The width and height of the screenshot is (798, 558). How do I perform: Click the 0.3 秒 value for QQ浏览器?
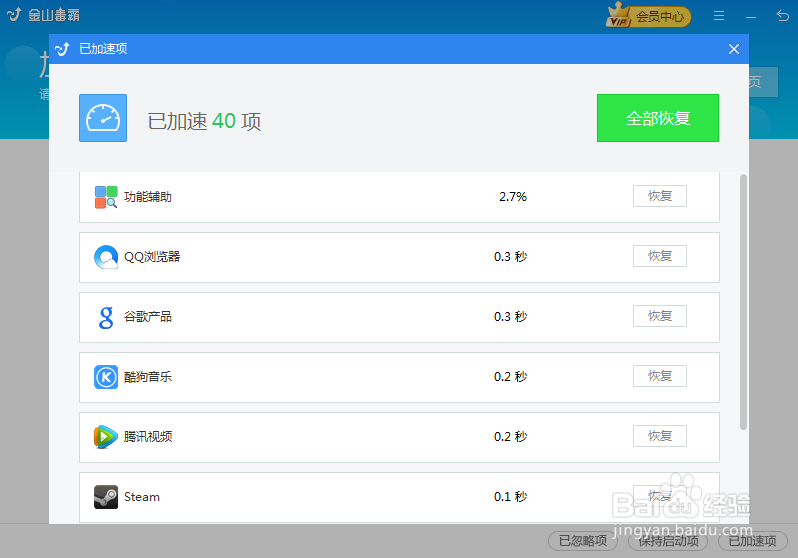point(510,257)
